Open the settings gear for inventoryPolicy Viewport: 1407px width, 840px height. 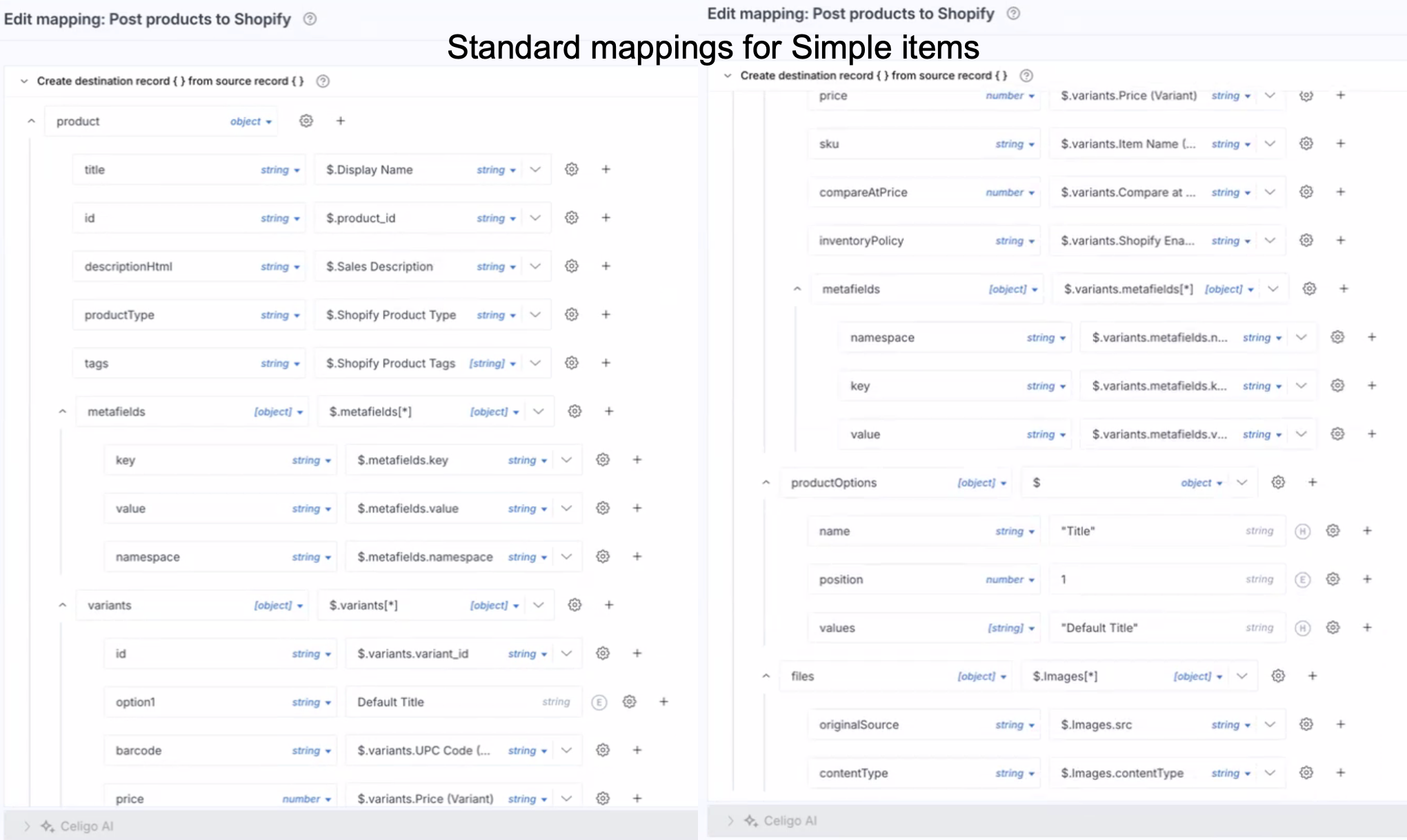1306,240
